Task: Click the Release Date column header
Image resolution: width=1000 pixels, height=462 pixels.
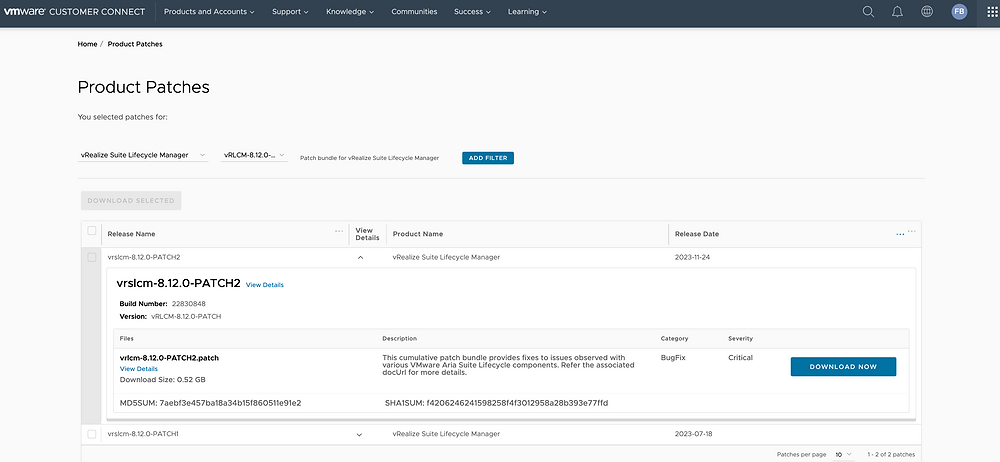Action: (697, 234)
